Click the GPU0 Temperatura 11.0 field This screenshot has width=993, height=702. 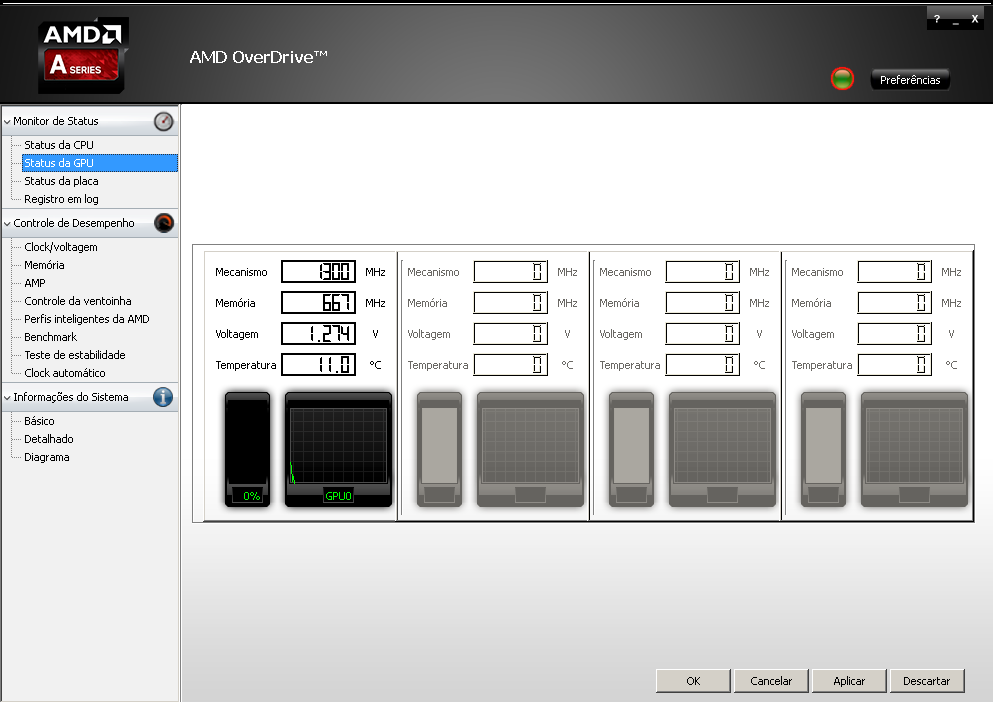pyautogui.click(x=319, y=365)
